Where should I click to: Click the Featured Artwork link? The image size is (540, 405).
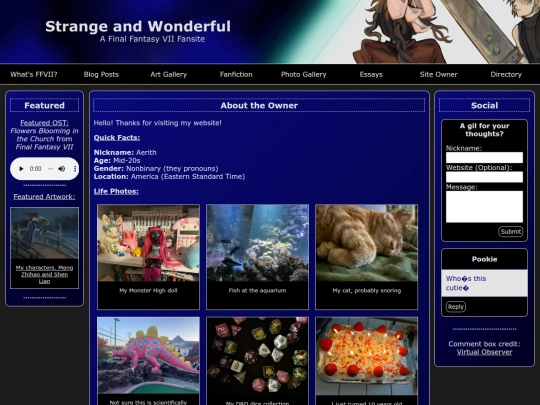click(x=44, y=197)
